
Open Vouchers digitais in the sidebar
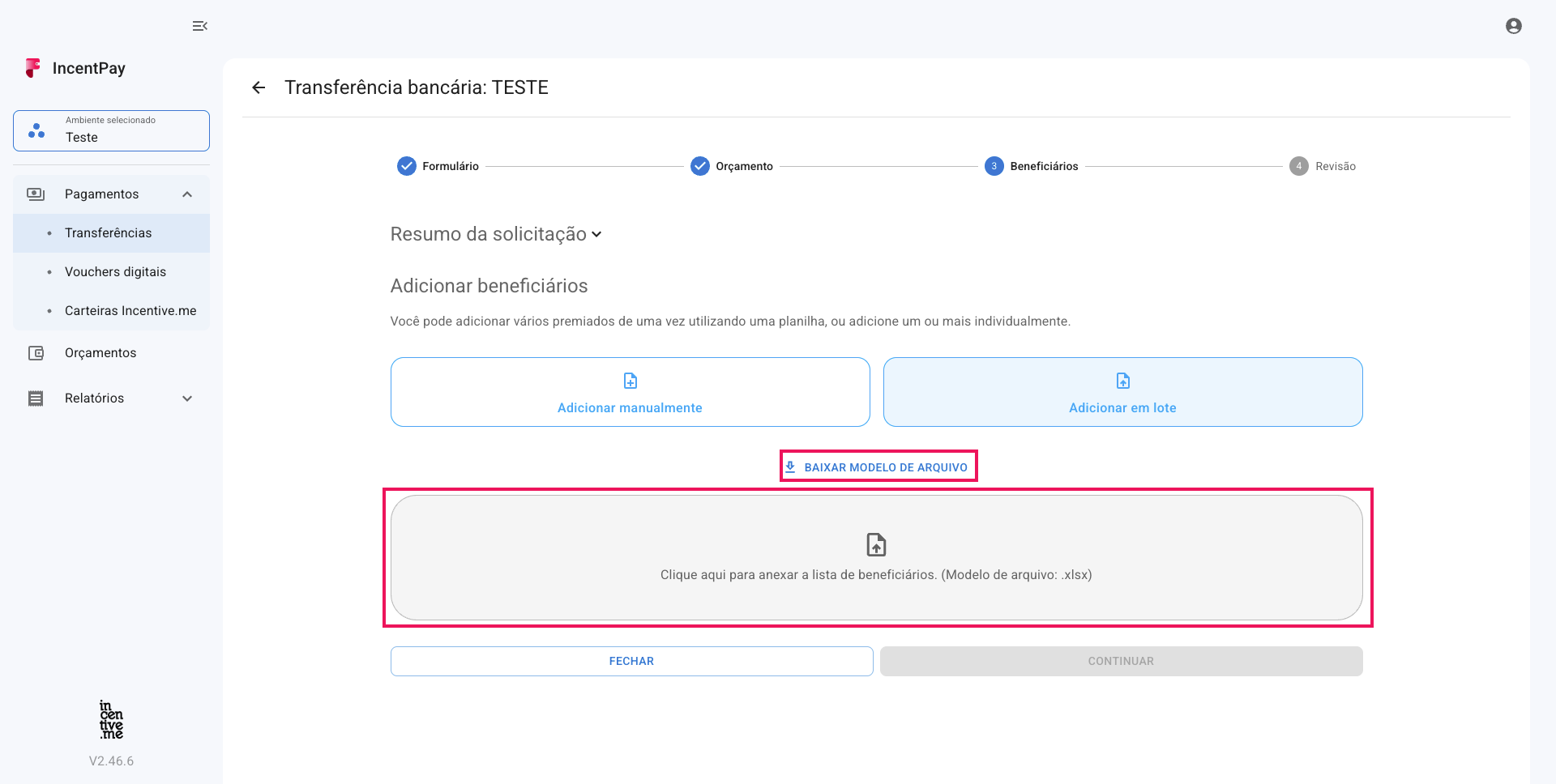click(x=111, y=272)
